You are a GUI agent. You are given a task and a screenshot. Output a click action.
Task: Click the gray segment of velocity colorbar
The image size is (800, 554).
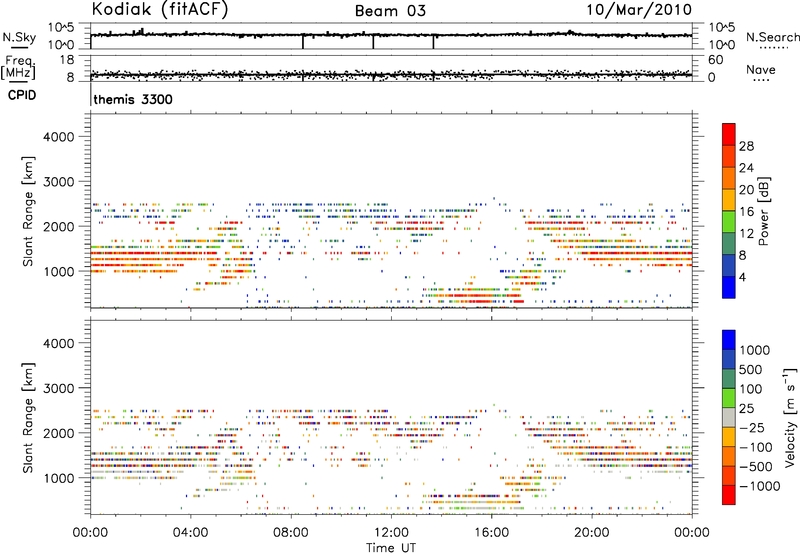pos(729,417)
